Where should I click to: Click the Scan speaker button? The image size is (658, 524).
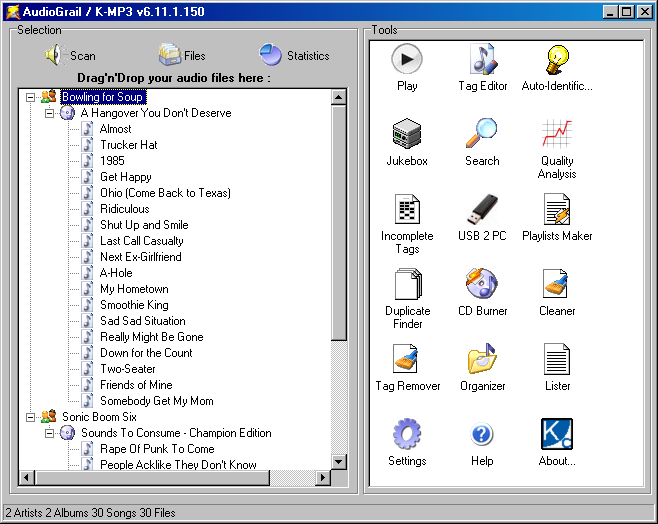click(70, 55)
